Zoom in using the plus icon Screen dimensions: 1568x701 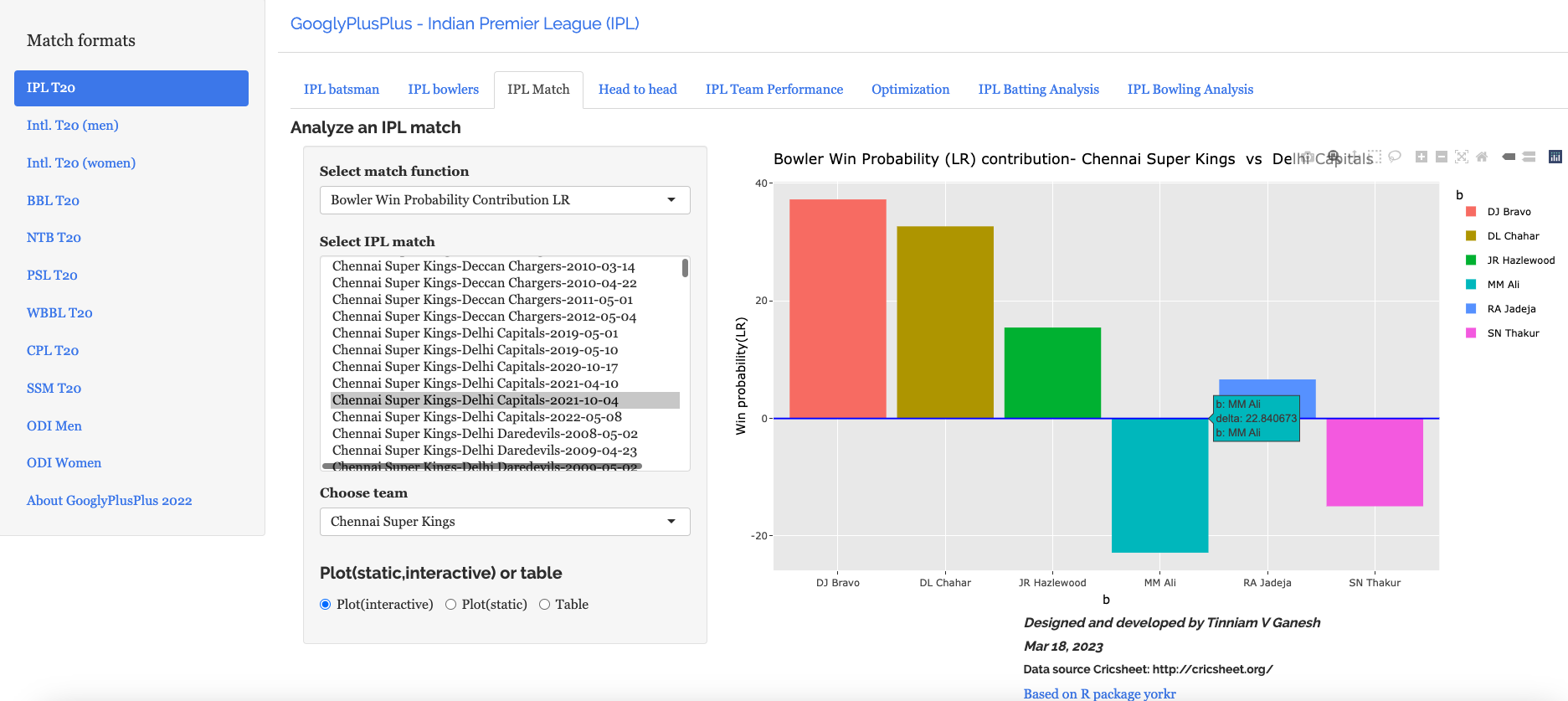1421,157
